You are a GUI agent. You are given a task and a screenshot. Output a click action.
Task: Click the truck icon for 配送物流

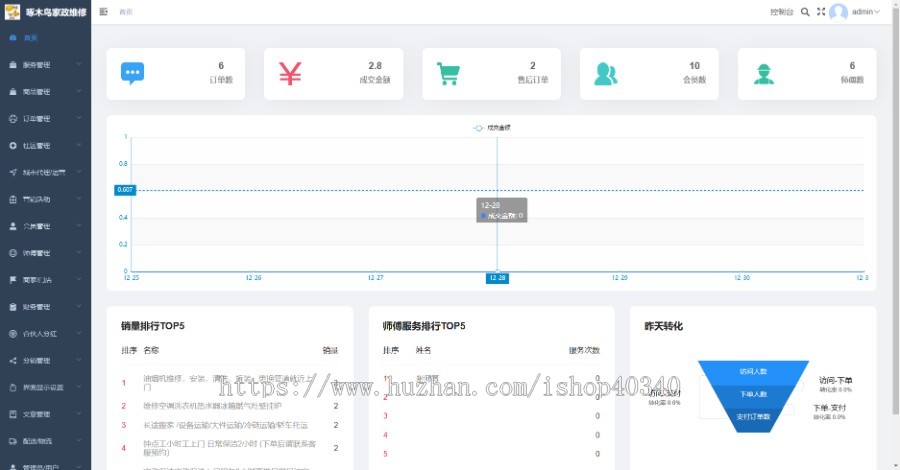[x=13, y=441]
